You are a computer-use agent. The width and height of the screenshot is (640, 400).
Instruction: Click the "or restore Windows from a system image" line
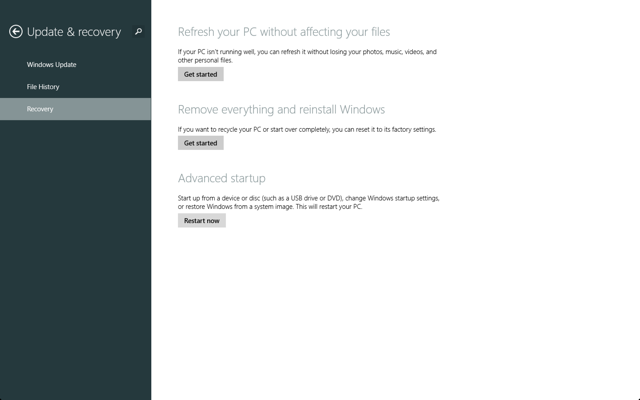pyautogui.click(x=270, y=206)
